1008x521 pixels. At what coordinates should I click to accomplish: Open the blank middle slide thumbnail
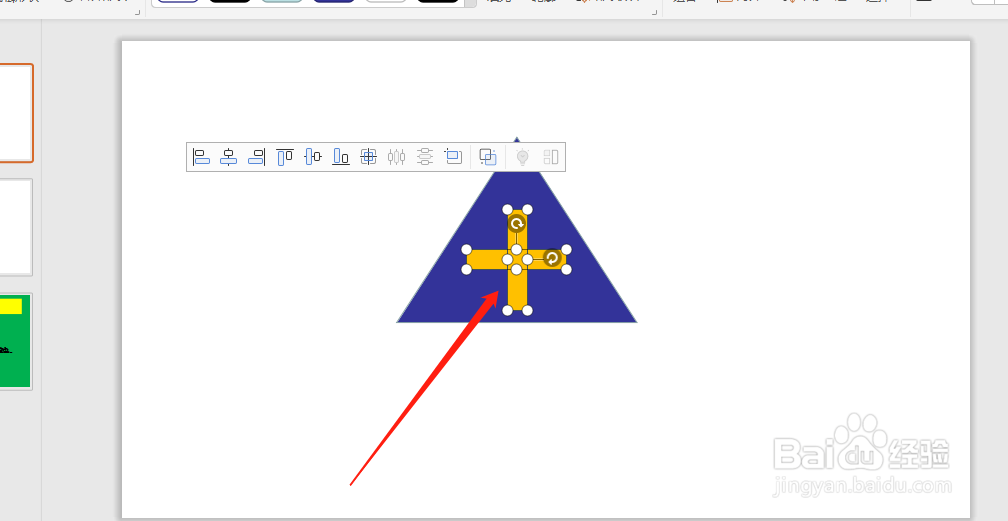coord(16,227)
